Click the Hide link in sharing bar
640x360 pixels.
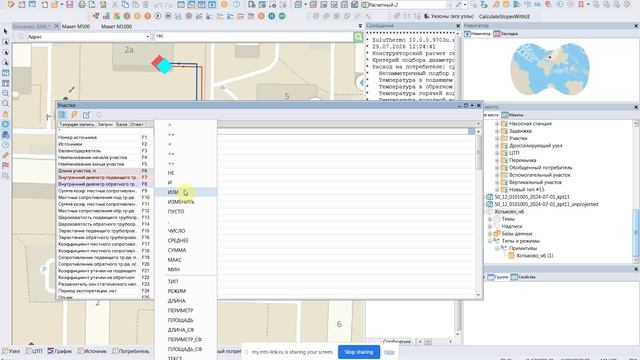389,352
